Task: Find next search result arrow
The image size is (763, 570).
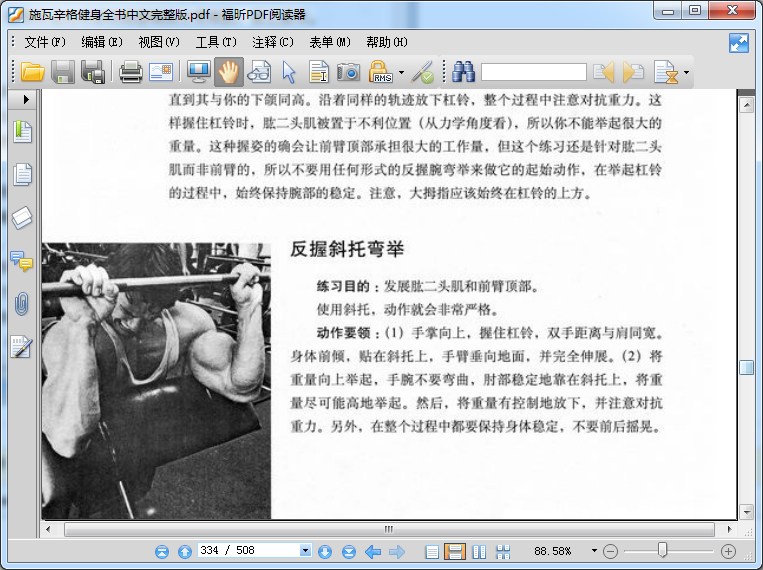Action: point(633,72)
